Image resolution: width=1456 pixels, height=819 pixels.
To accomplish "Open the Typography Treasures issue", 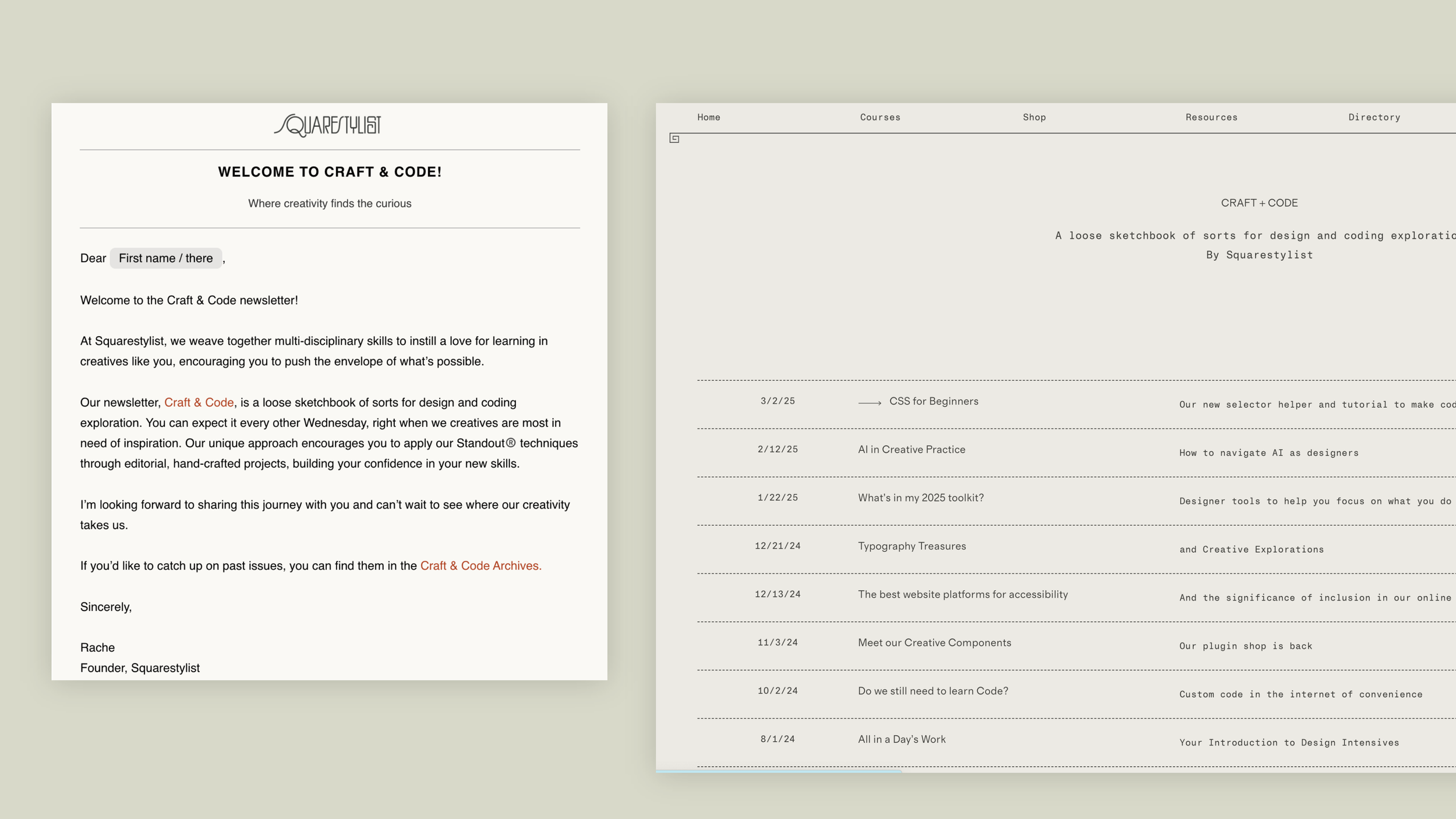I will (911, 546).
